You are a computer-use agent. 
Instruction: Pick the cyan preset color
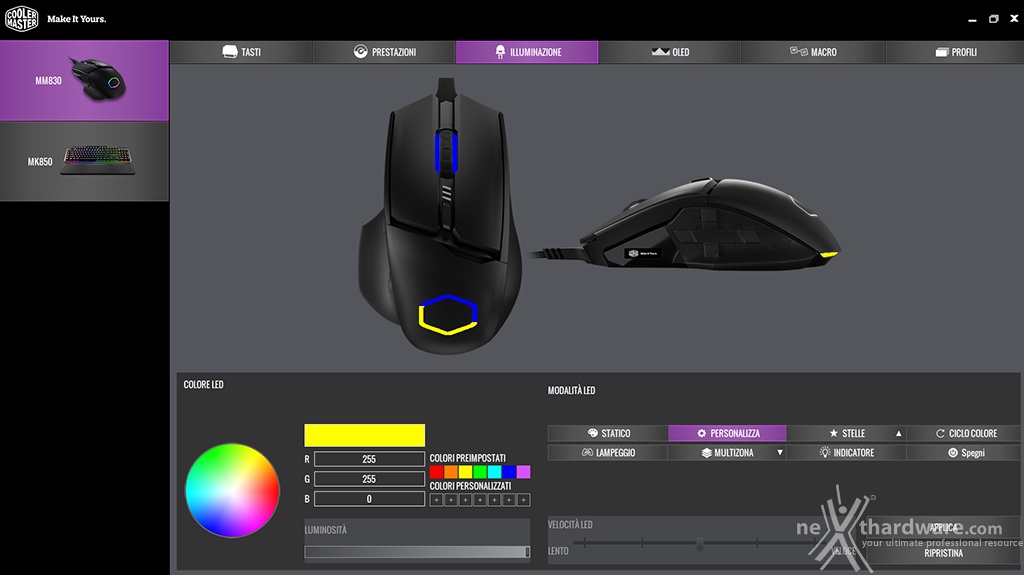click(494, 472)
